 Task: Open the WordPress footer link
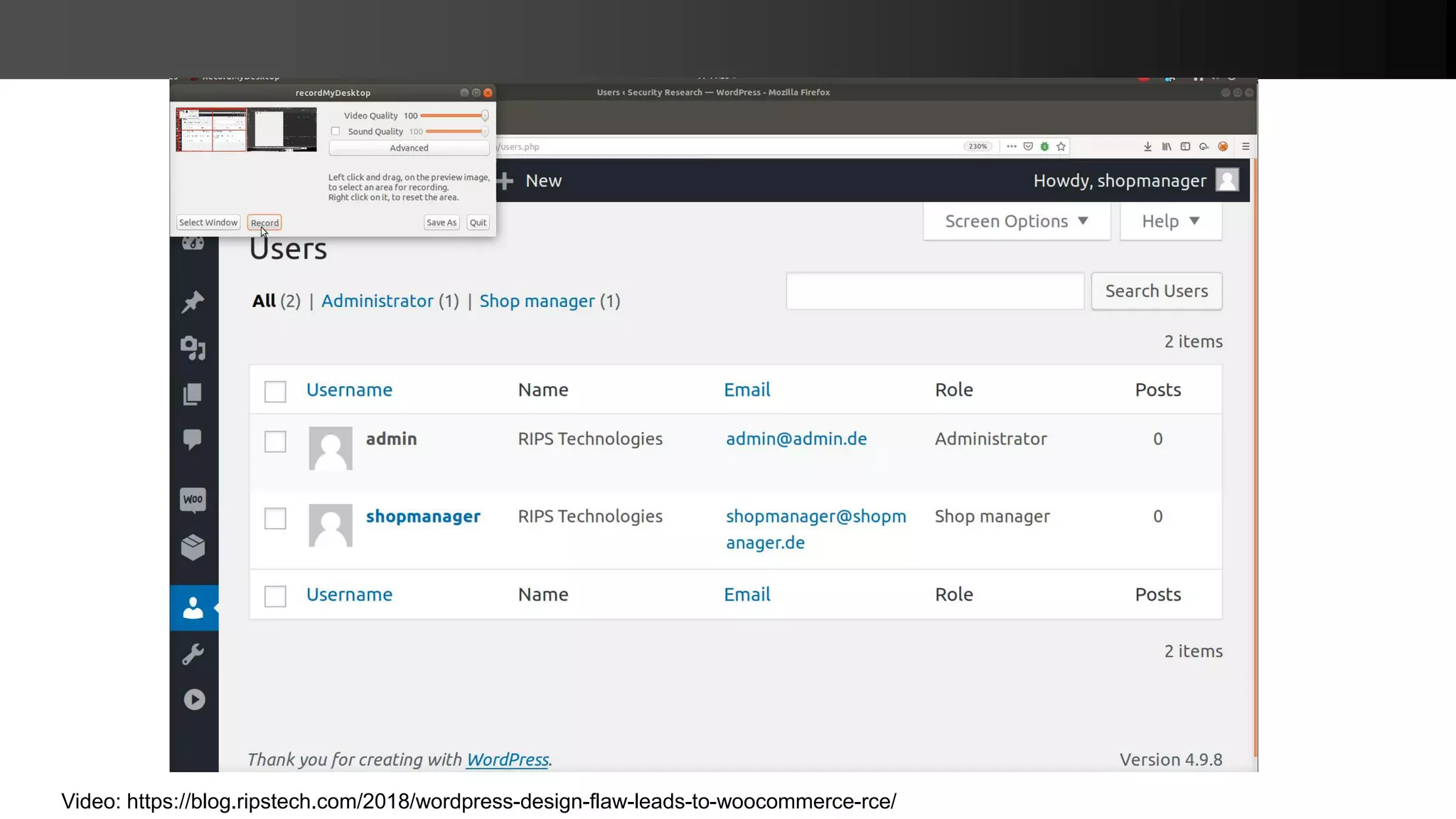click(507, 759)
